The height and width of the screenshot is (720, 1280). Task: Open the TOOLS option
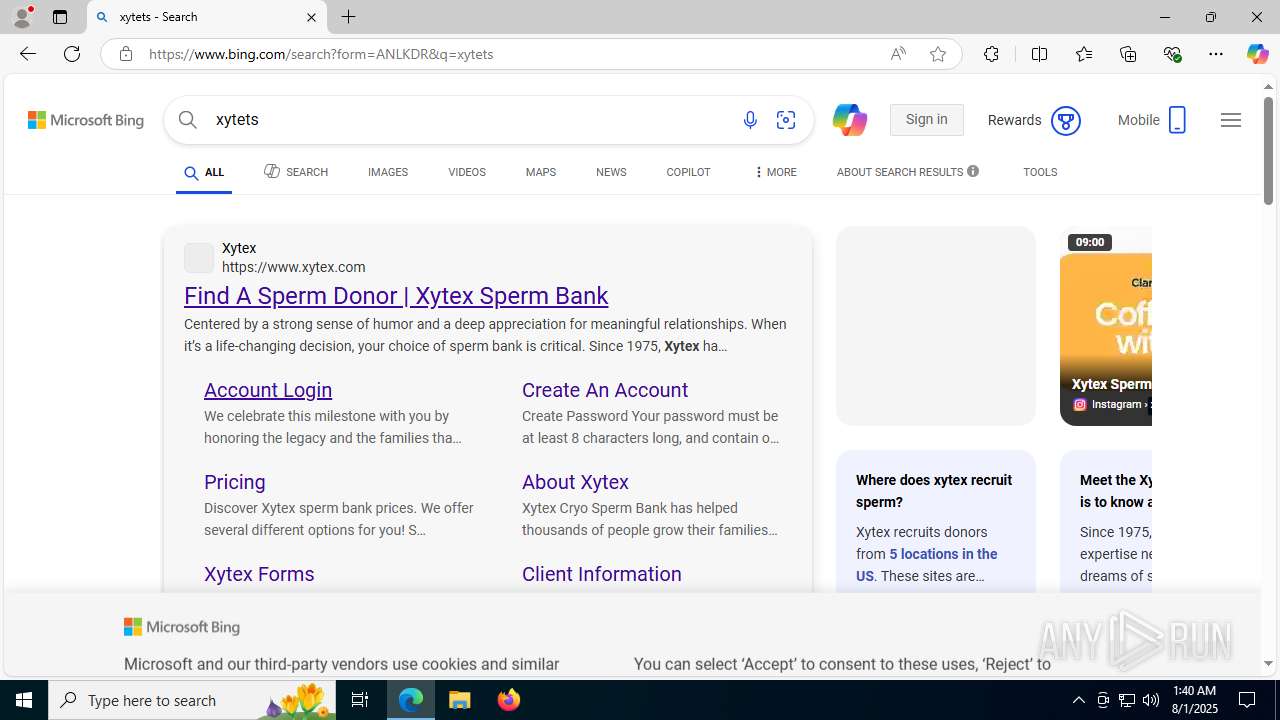(1040, 172)
